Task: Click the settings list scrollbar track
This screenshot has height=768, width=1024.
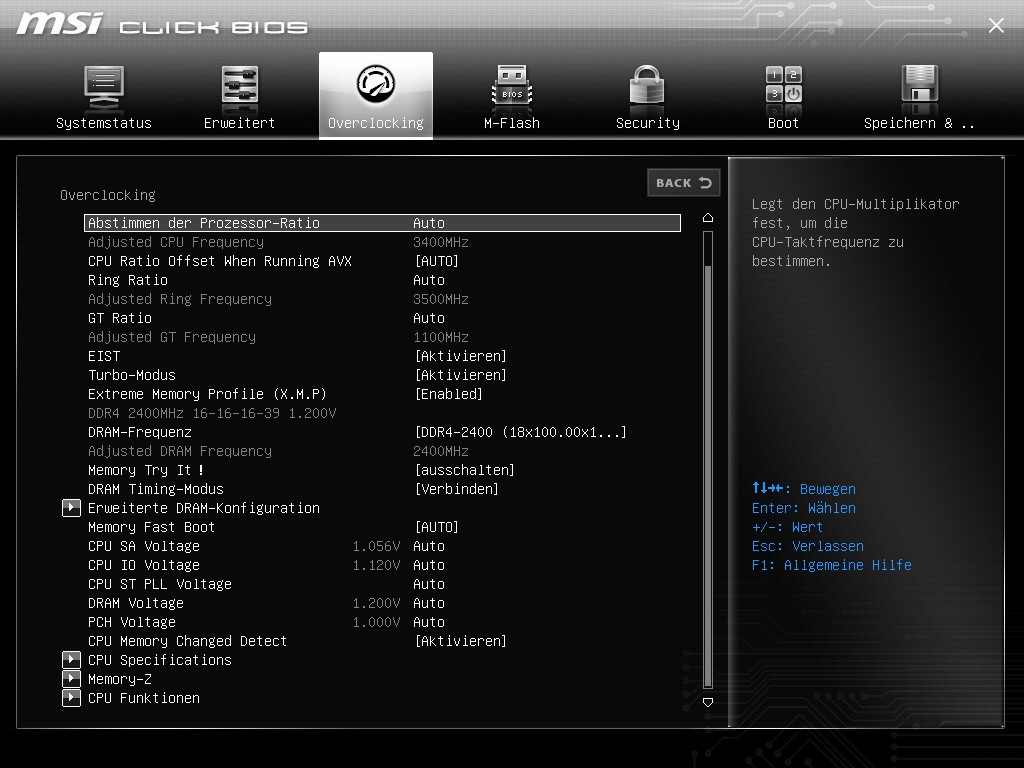Action: (707, 460)
